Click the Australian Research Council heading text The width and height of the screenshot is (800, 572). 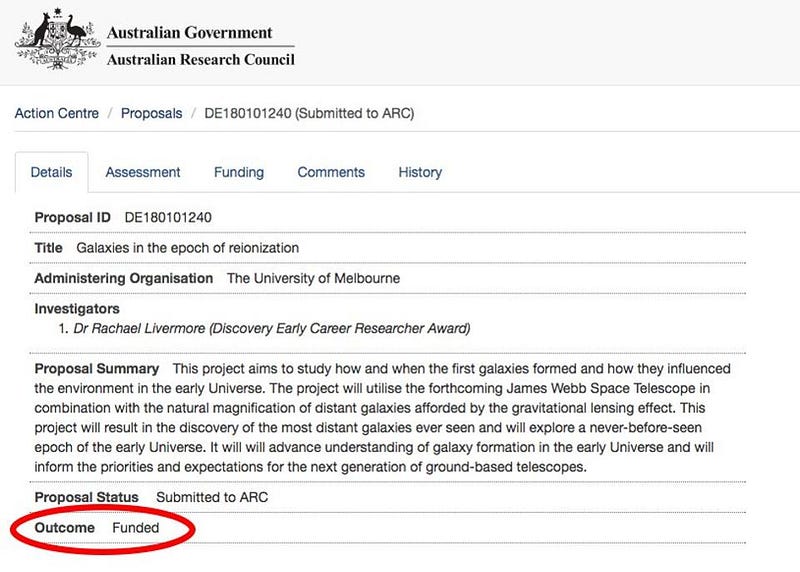click(x=201, y=60)
